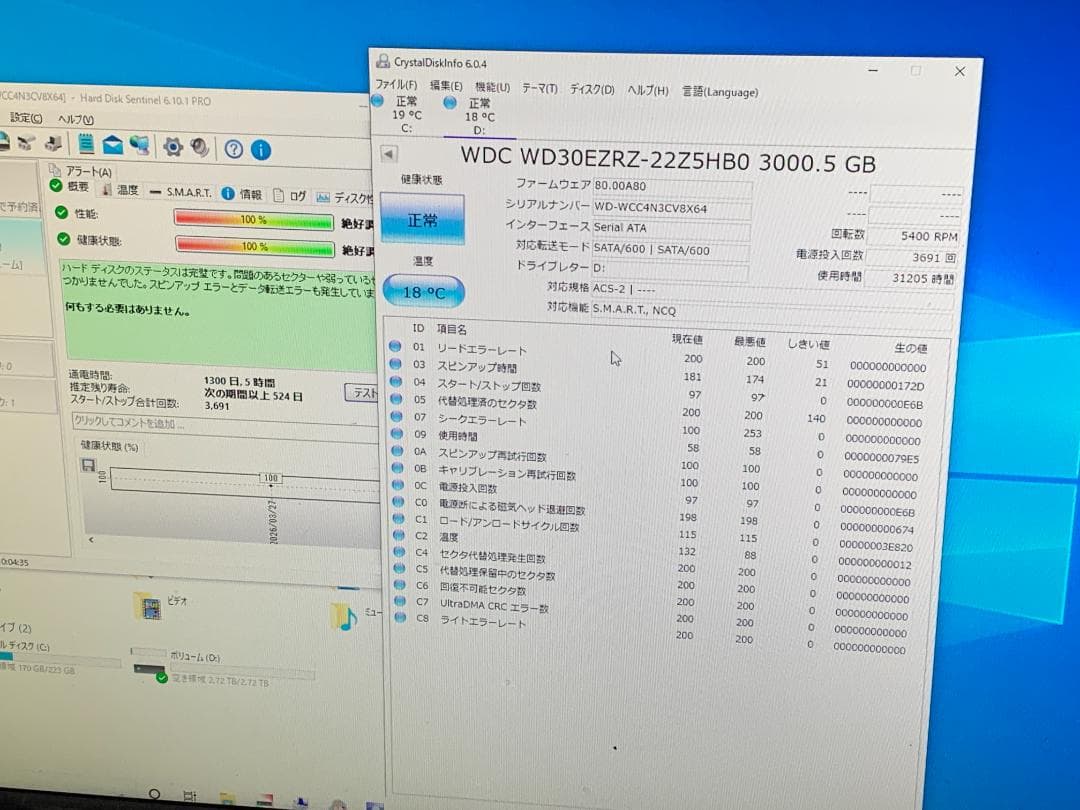Click the network computers icon in Sentinel toolbar

click(140, 145)
